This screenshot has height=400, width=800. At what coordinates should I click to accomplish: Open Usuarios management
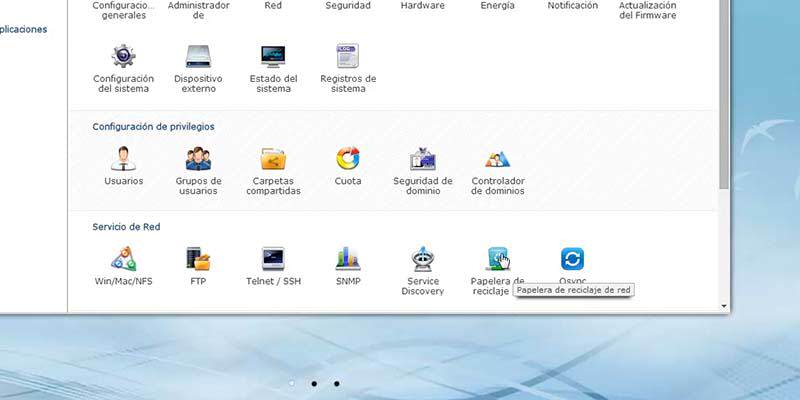tap(123, 159)
